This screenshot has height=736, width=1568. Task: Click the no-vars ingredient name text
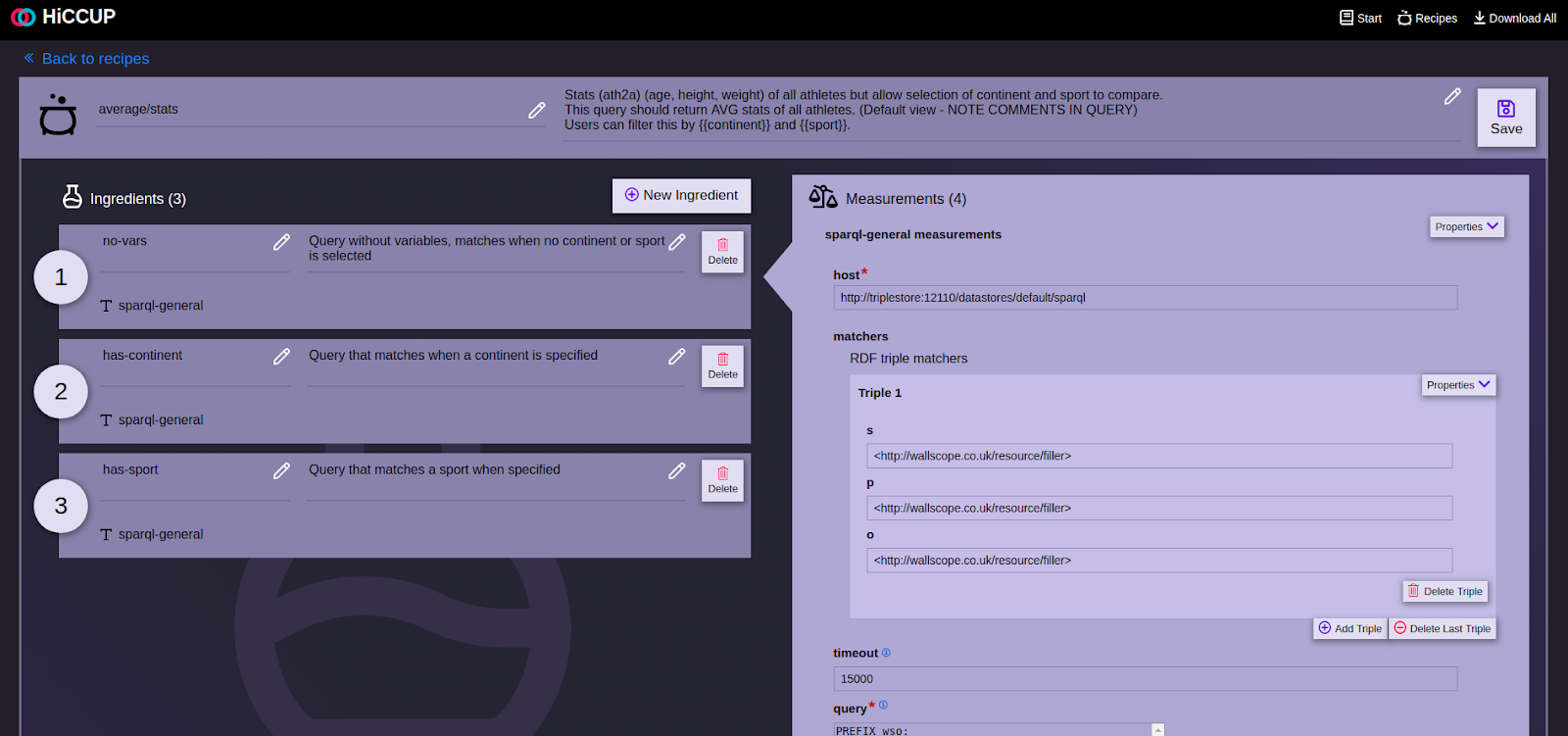[x=124, y=241]
